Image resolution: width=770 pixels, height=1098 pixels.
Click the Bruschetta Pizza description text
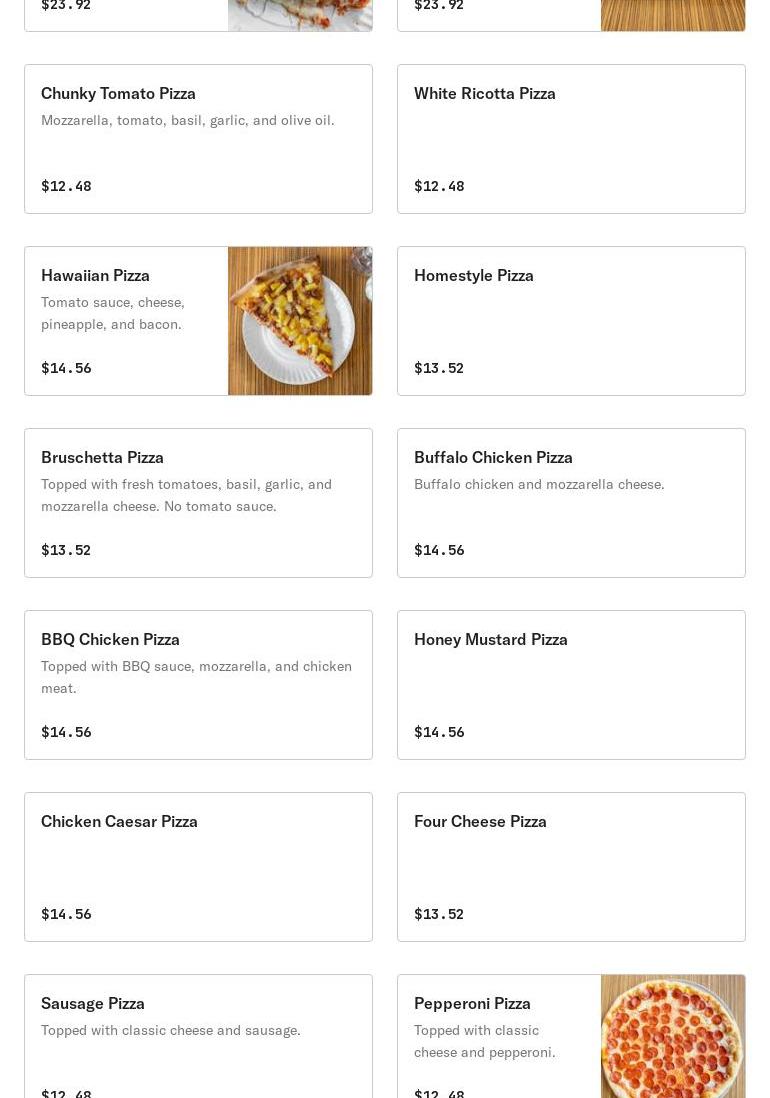pyautogui.click(x=186, y=495)
